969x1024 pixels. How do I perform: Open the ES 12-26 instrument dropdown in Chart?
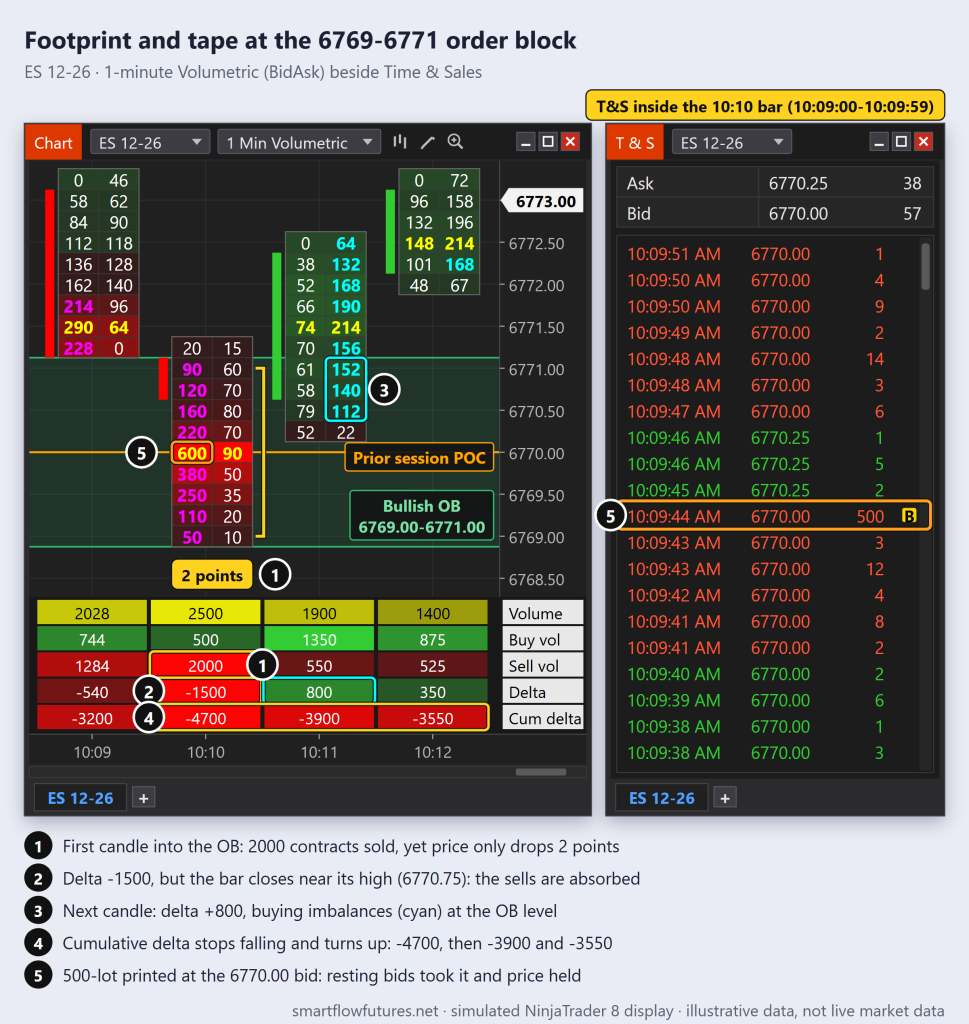tap(150, 142)
